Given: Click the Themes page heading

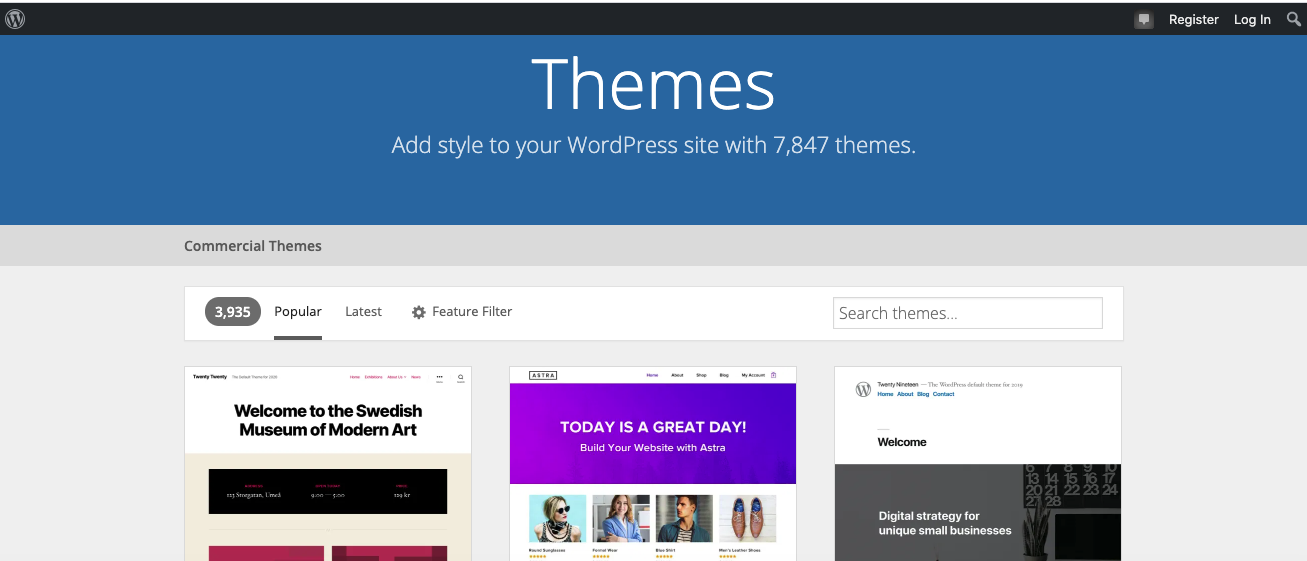Looking at the screenshot, I should tap(653, 84).
